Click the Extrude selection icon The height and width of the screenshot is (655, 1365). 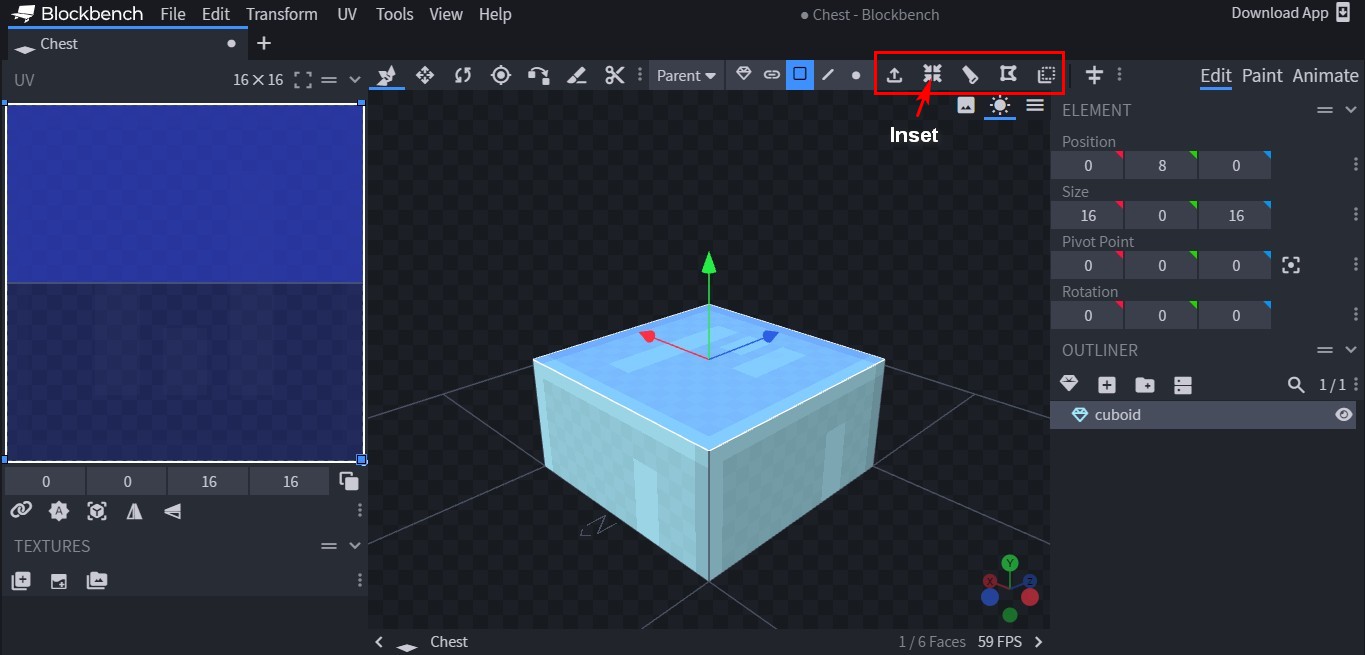point(895,75)
